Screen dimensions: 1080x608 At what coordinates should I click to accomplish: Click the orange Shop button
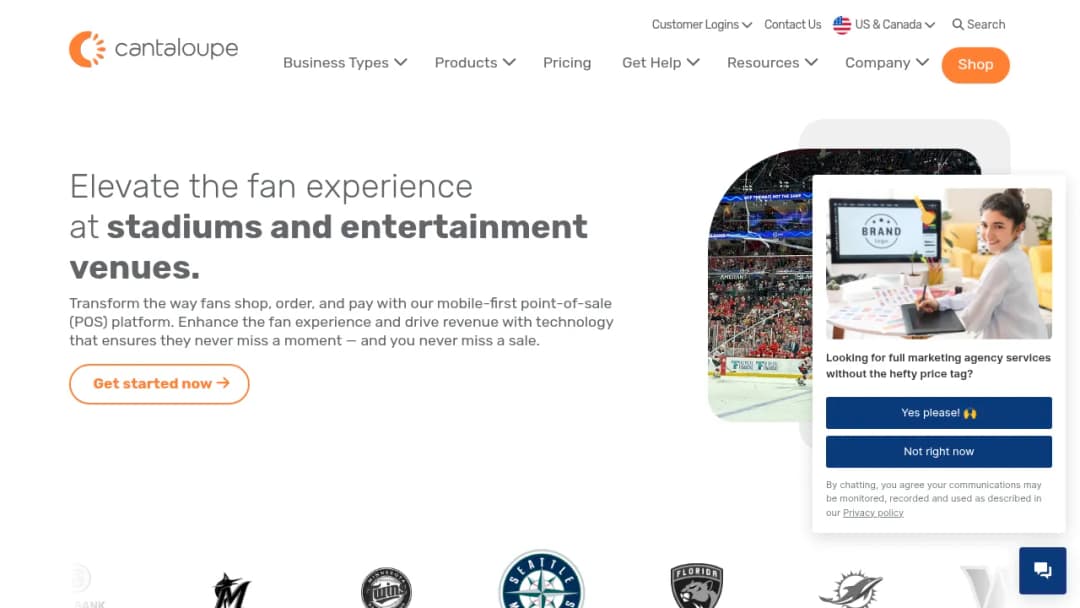click(x=975, y=65)
